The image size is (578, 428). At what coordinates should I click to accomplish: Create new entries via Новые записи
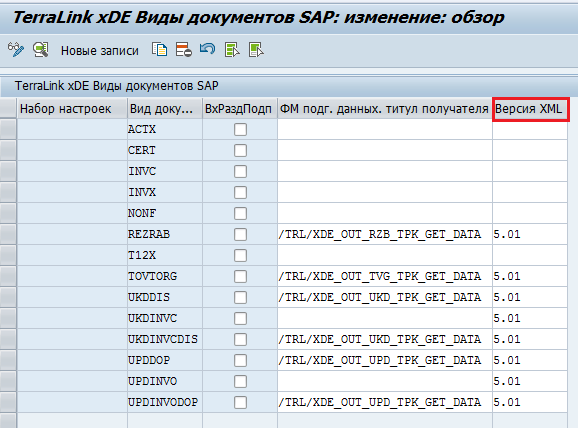coord(100,51)
